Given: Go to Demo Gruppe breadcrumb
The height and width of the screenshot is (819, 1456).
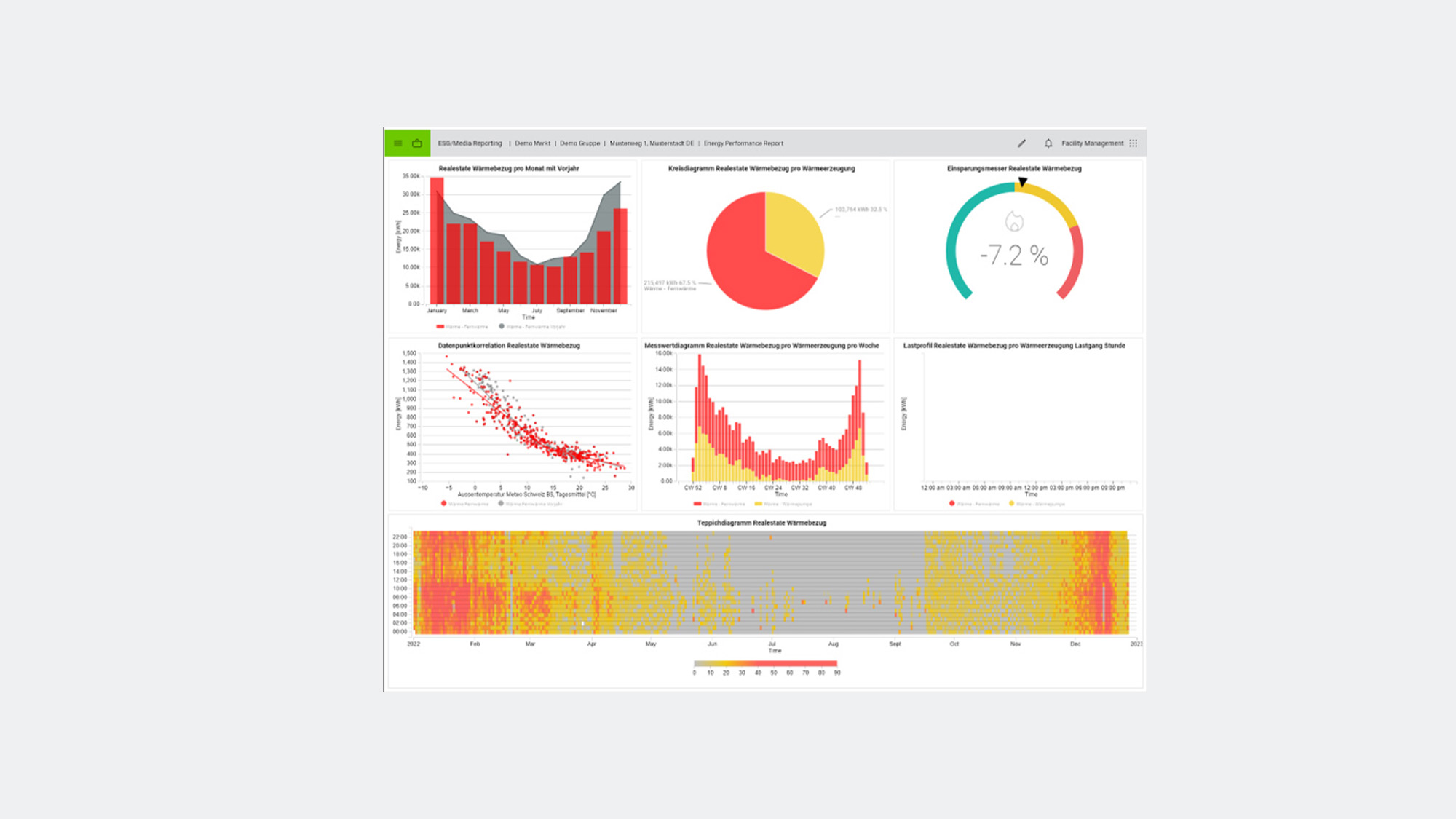Looking at the screenshot, I should tap(579, 143).
